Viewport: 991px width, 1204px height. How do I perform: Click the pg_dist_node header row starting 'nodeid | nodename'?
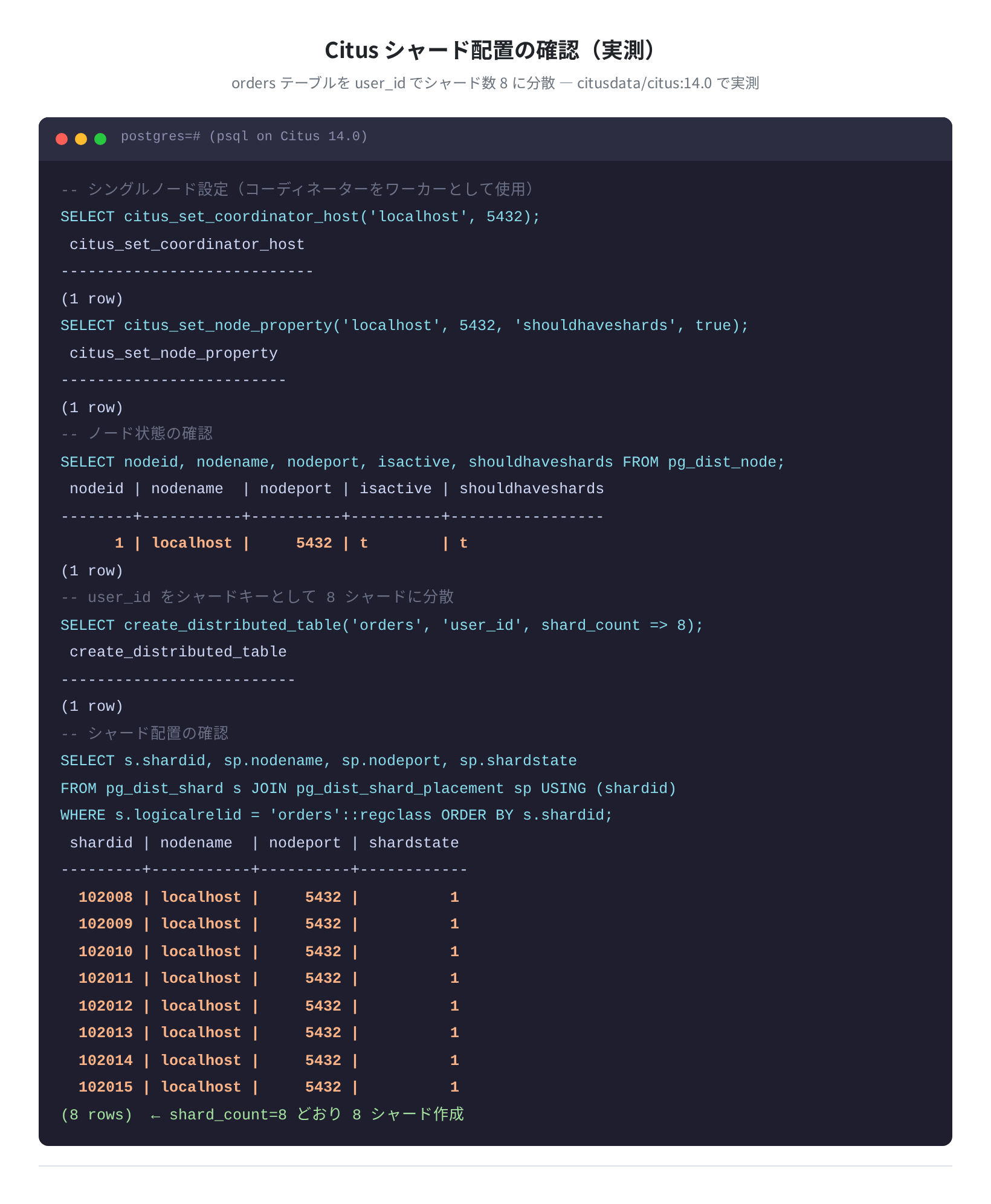tap(337, 489)
